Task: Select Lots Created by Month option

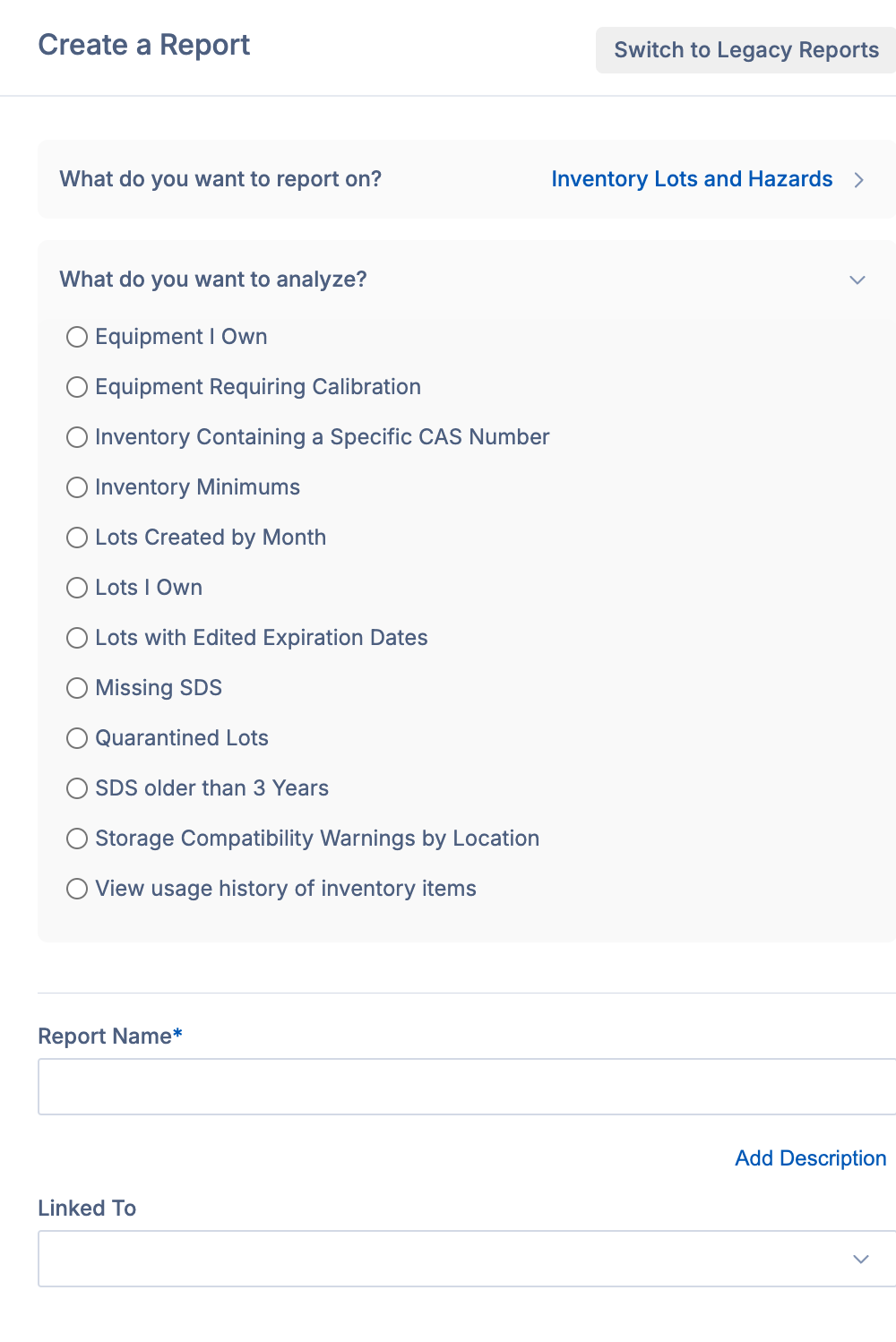Action: 77,538
